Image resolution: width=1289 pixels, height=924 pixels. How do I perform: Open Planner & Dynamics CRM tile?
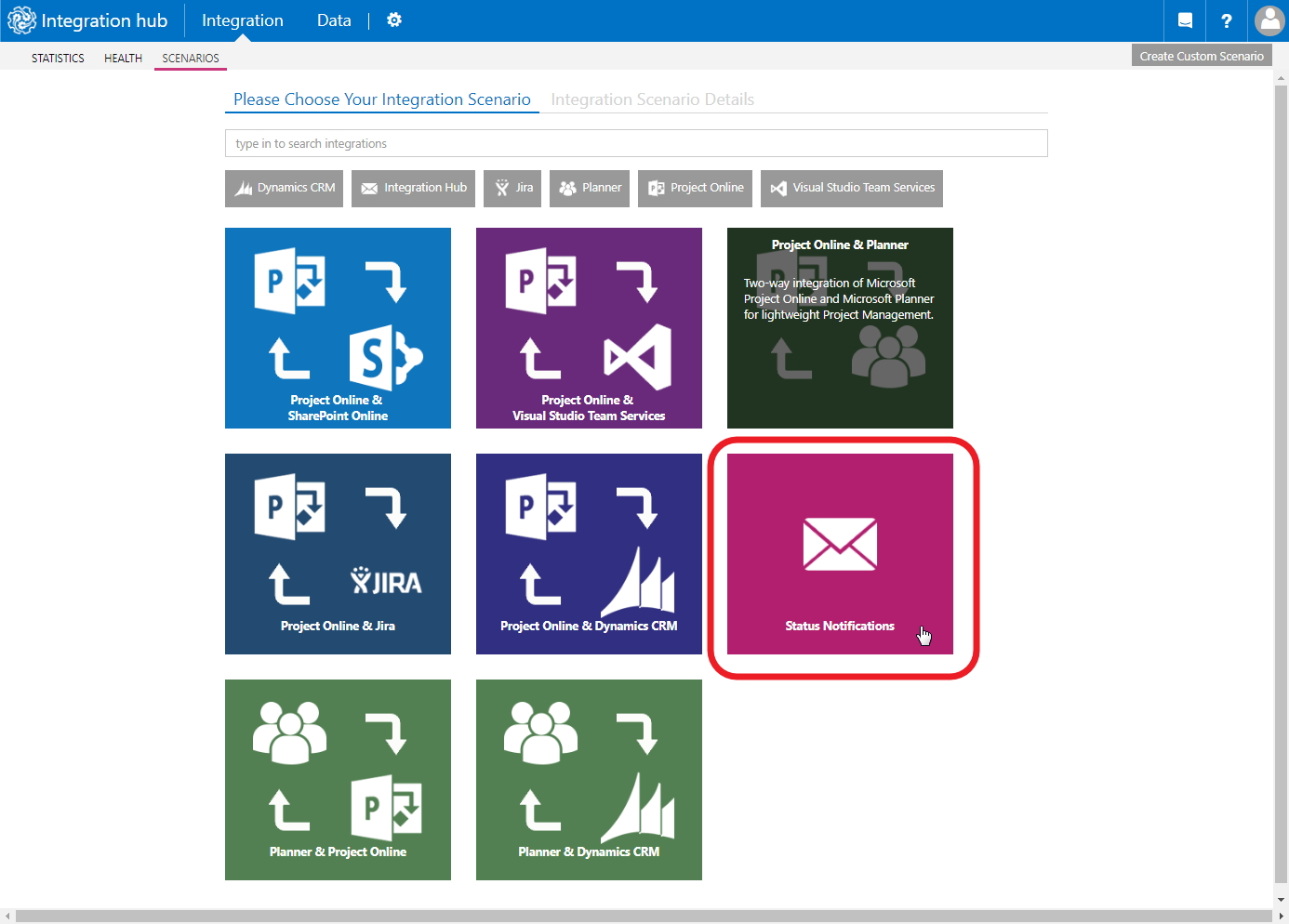tap(589, 780)
